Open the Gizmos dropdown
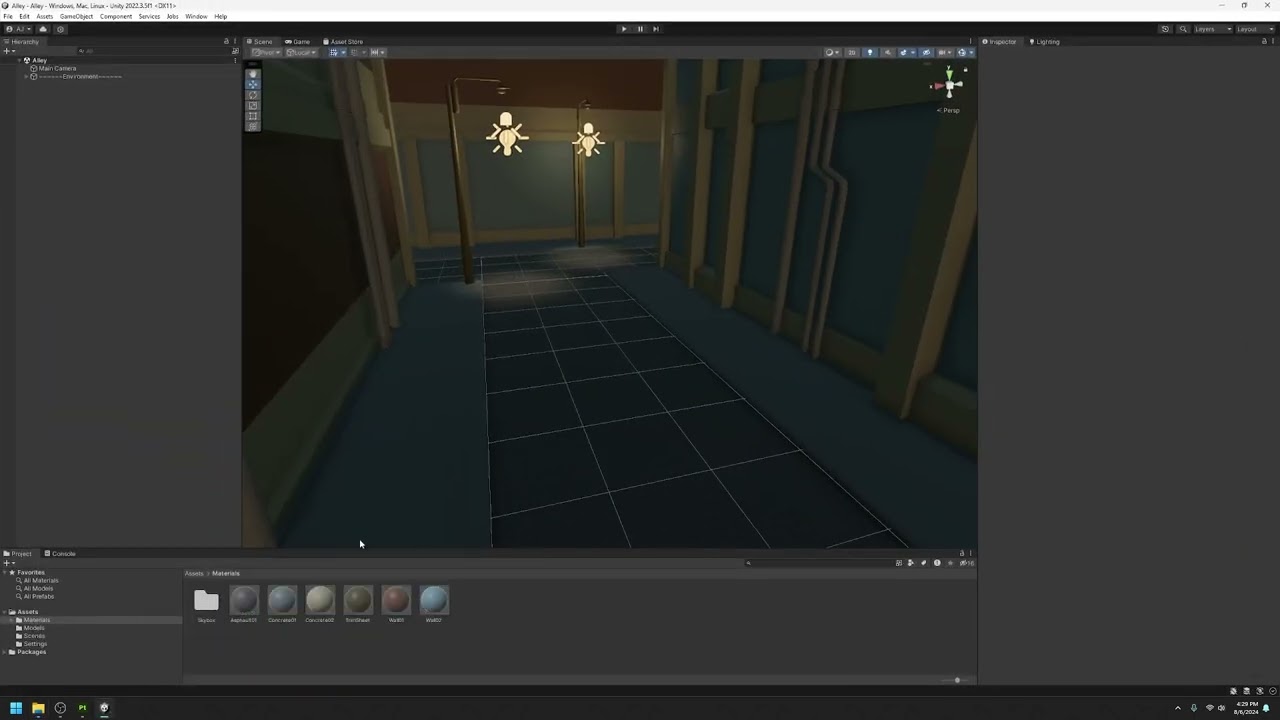This screenshot has width=1280, height=720. click(965, 52)
